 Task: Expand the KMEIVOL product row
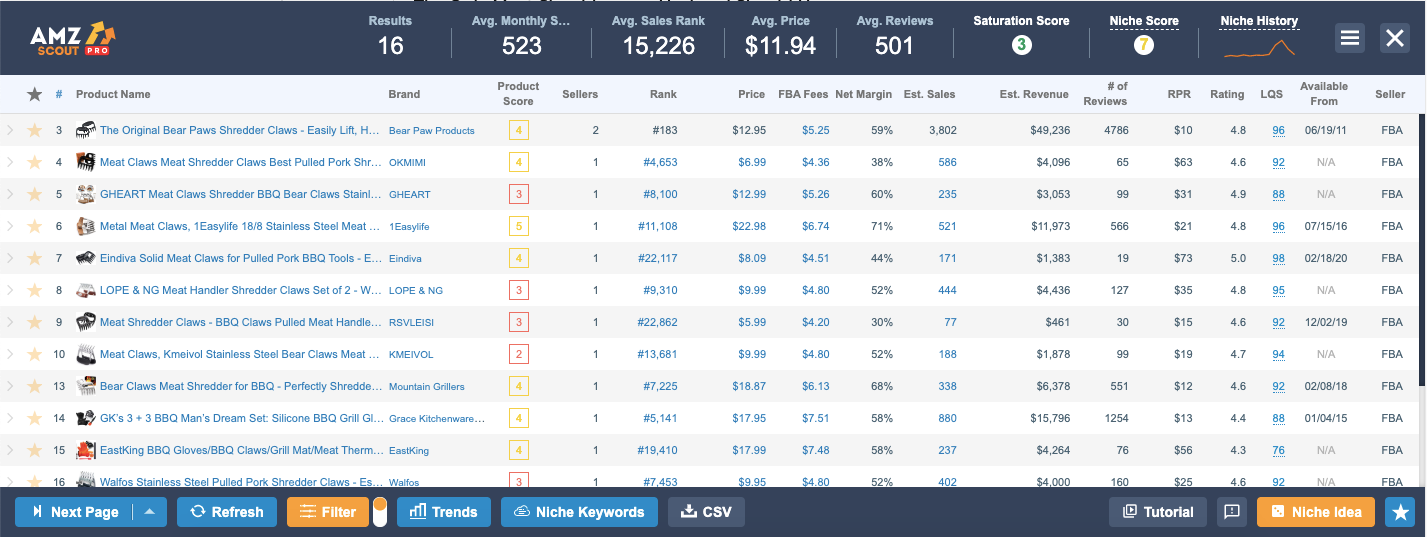(10, 354)
